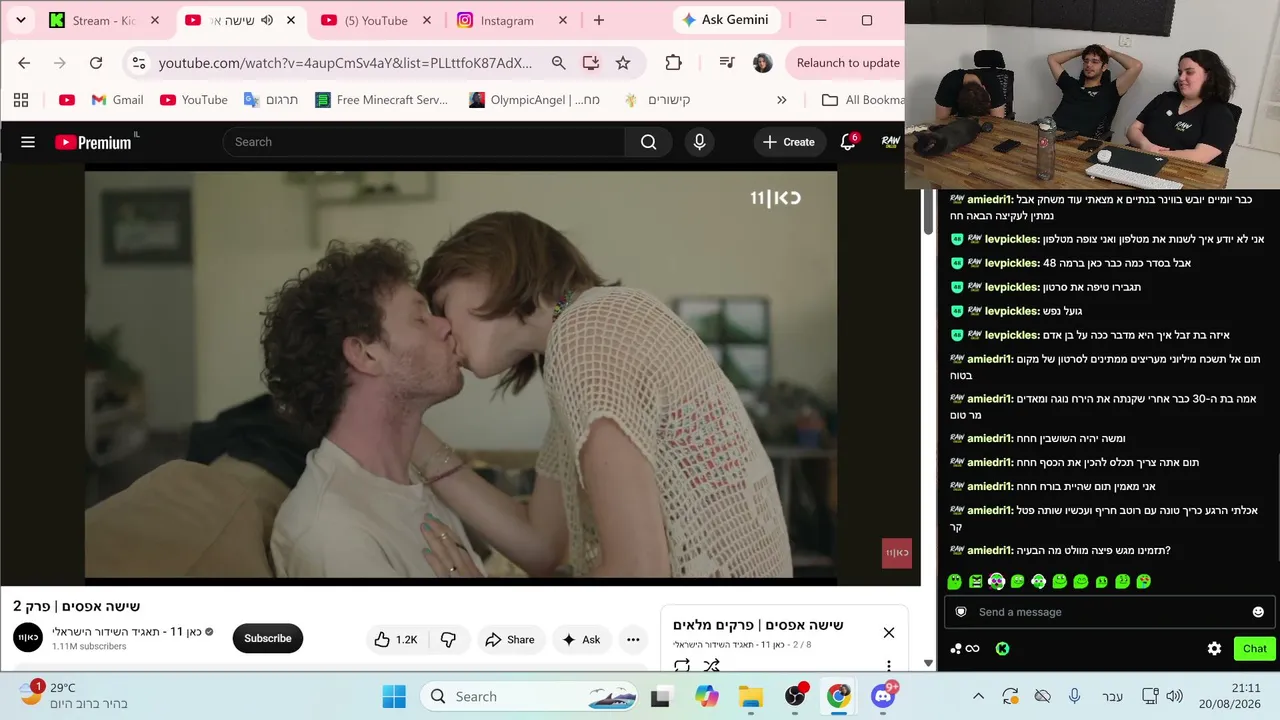This screenshot has width=1280, height=720.
Task: Subscribe to the כאן 11 channel
Action: point(268,639)
